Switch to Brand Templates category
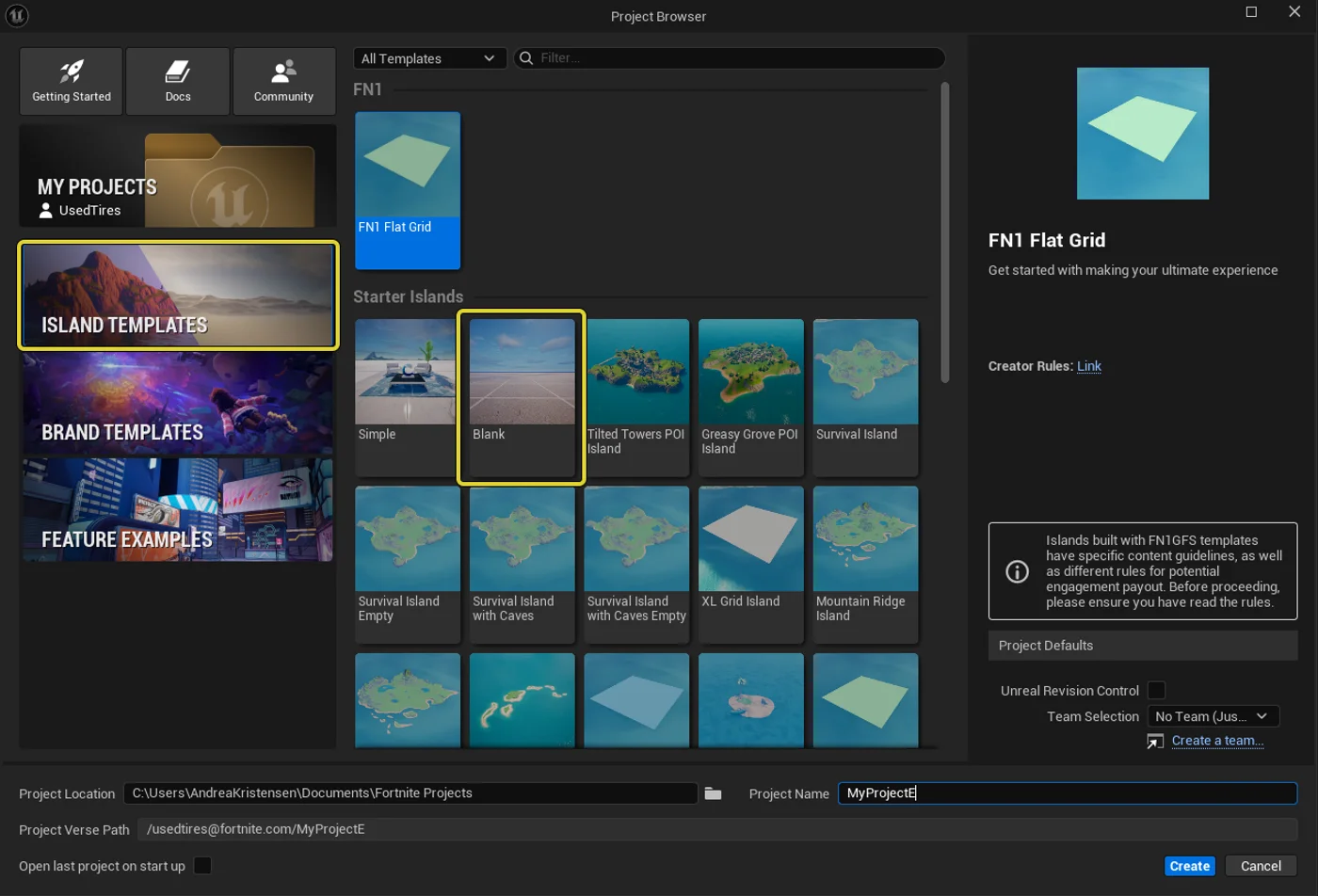Screen dimensions: 1318x896 click(x=178, y=403)
